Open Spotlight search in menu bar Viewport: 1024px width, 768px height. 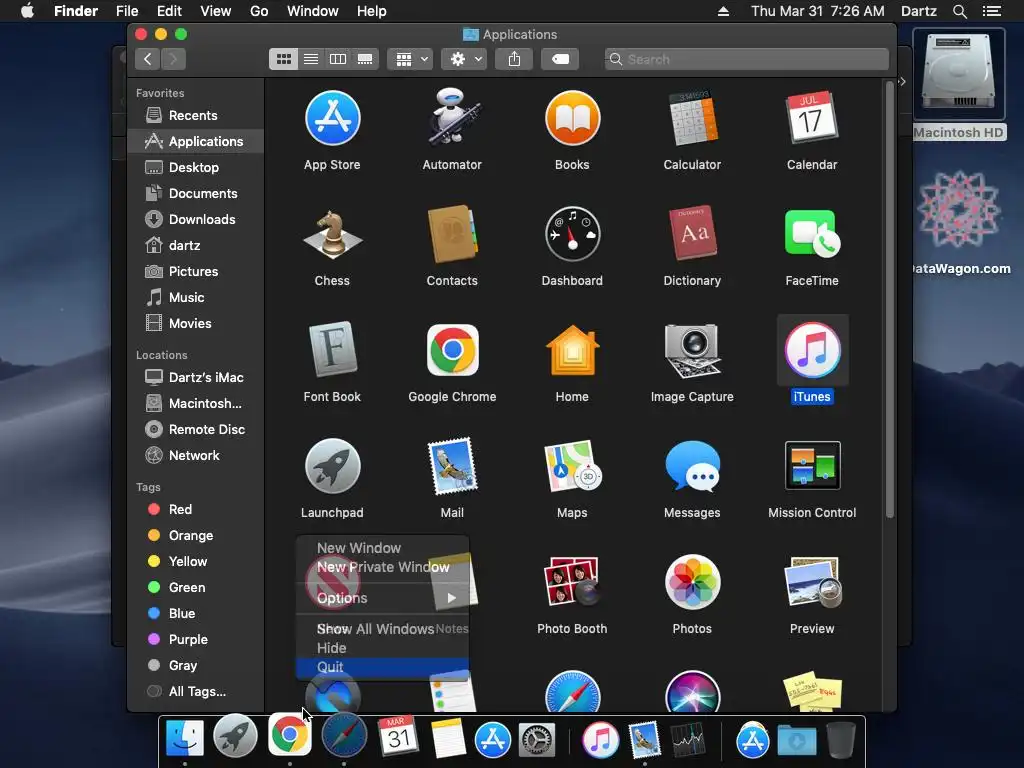[959, 11]
